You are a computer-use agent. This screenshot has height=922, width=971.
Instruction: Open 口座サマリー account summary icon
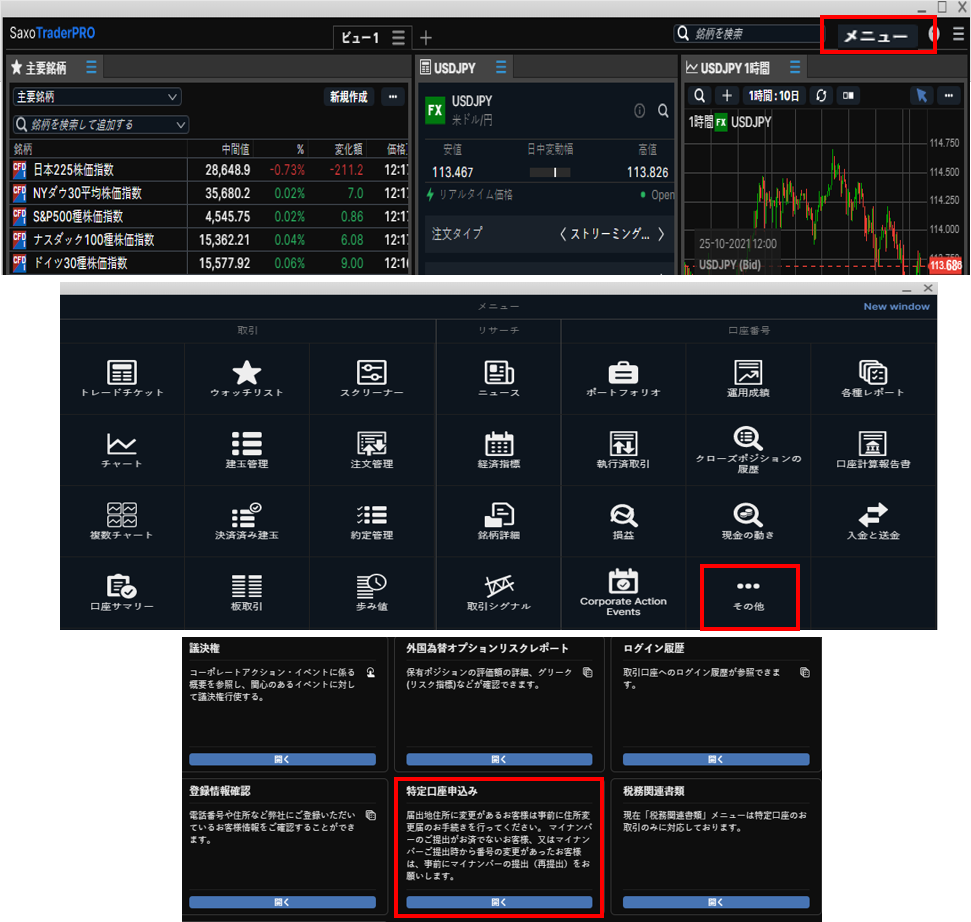pos(122,592)
